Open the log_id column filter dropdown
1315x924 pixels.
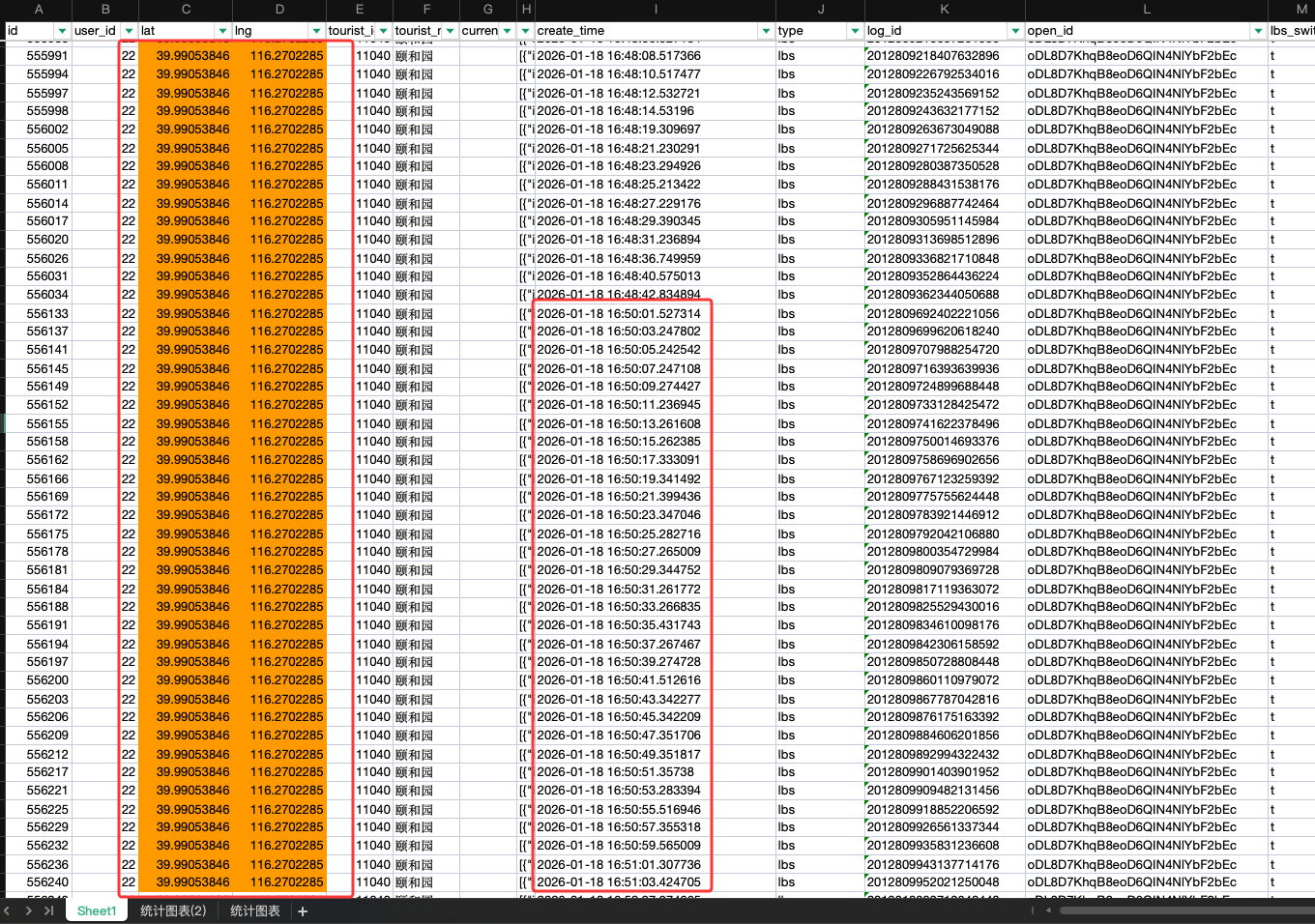pos(1015,31)
